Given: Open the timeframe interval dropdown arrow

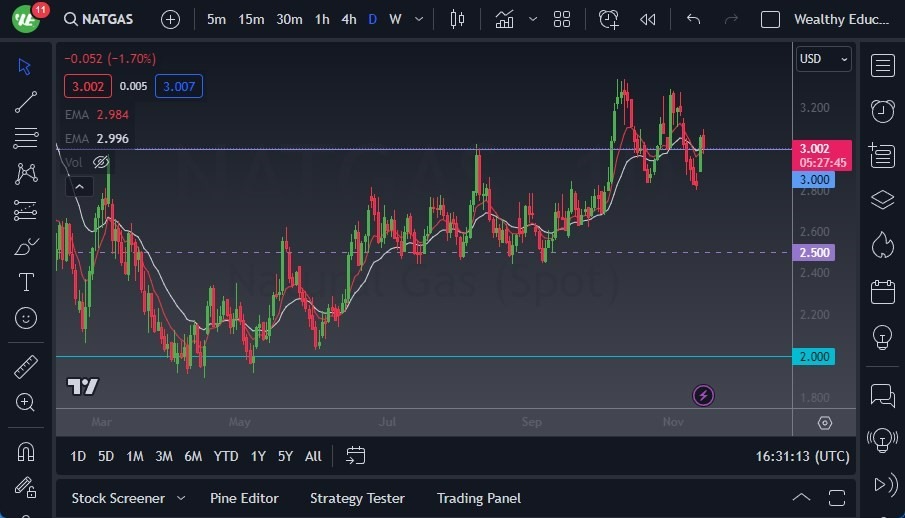Looking at the screenshot, I should pyautogui.click(x=418, y=19).
